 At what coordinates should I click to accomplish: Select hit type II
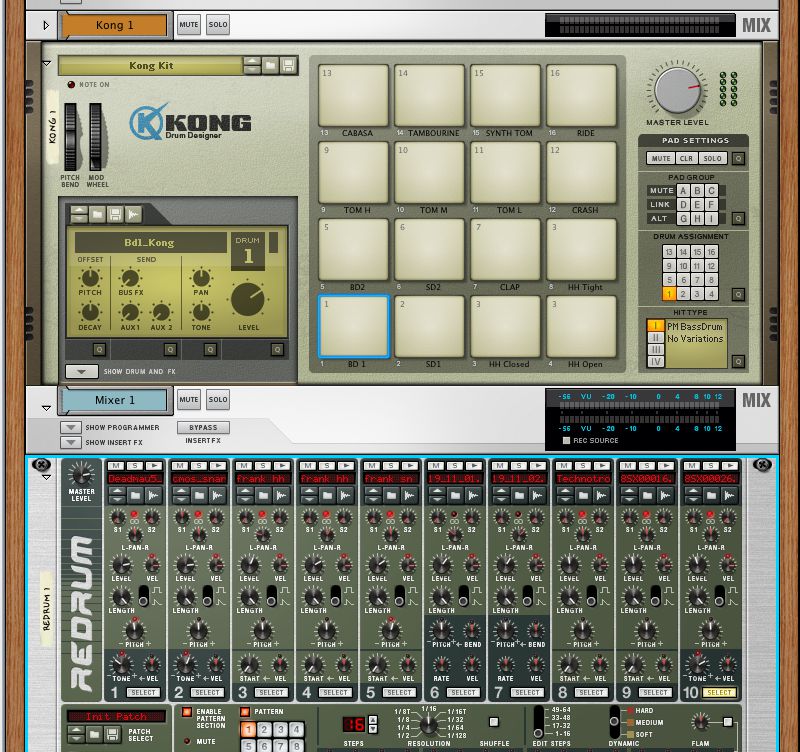pyautogui.click(x=655, y=338)
